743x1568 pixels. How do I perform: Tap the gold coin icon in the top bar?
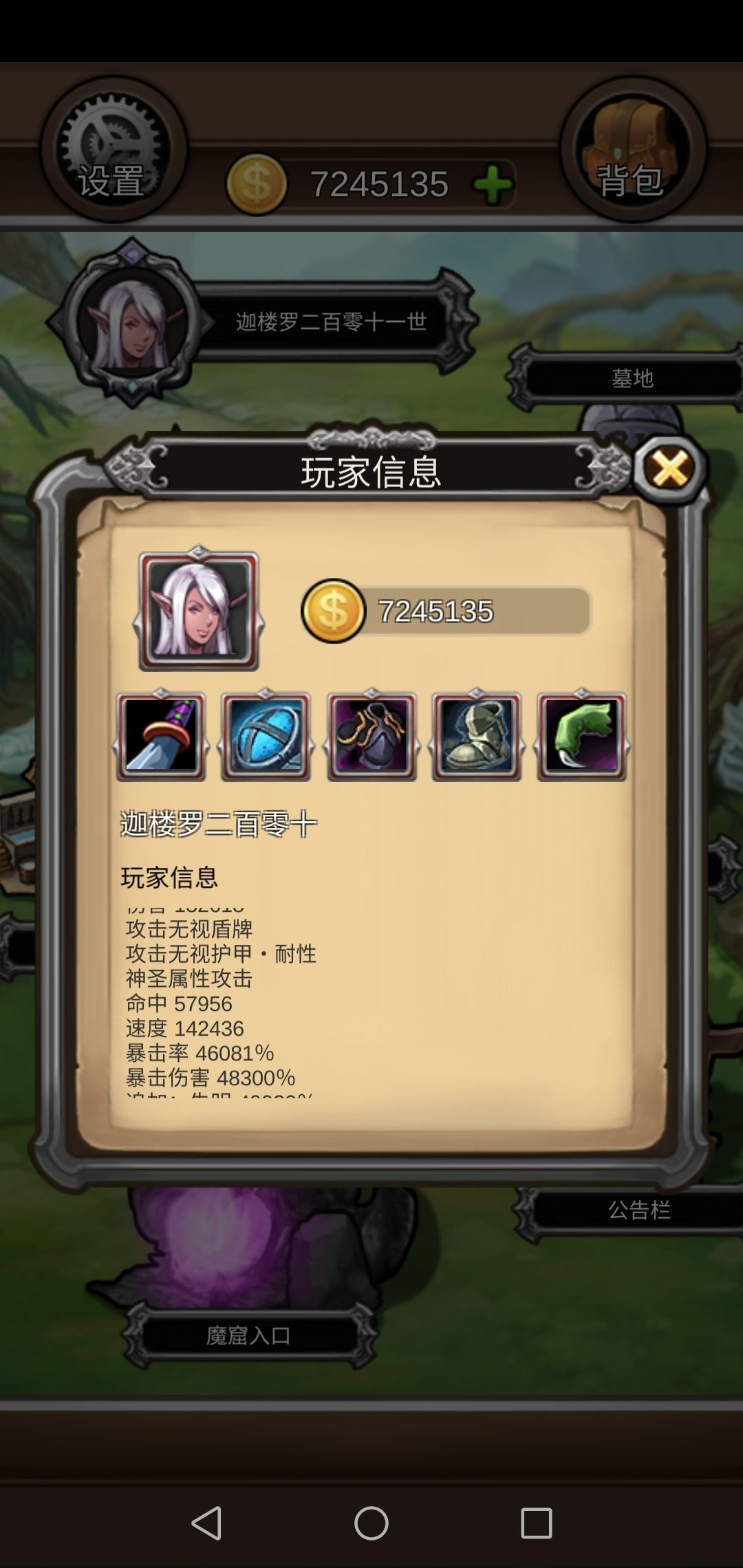coord(257,184)
